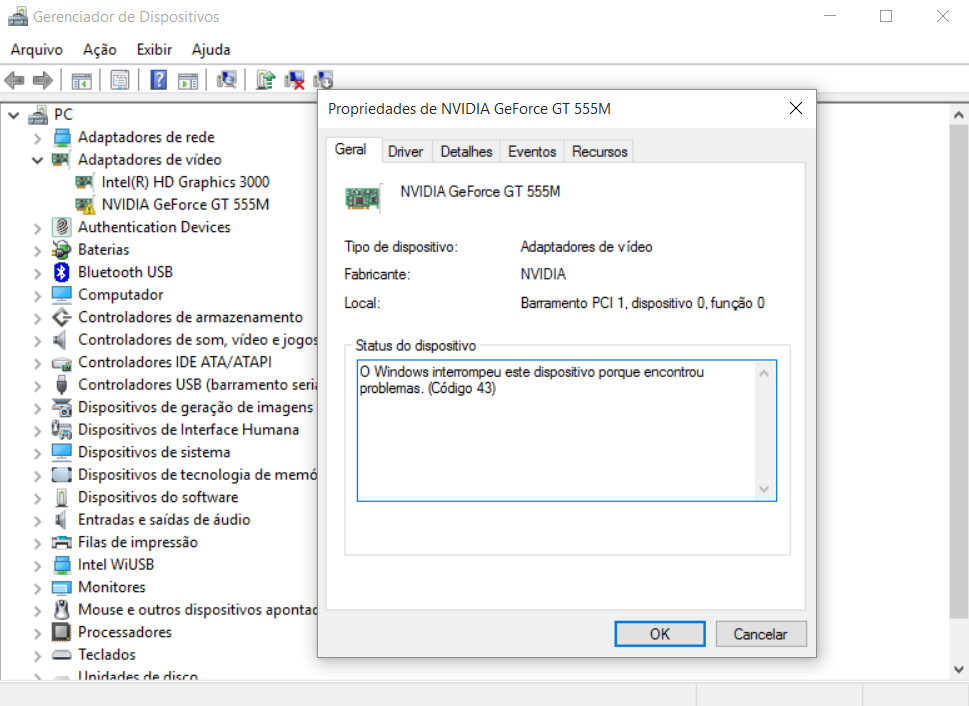Toggle the action pane toolbar icon

pos(188,80)
